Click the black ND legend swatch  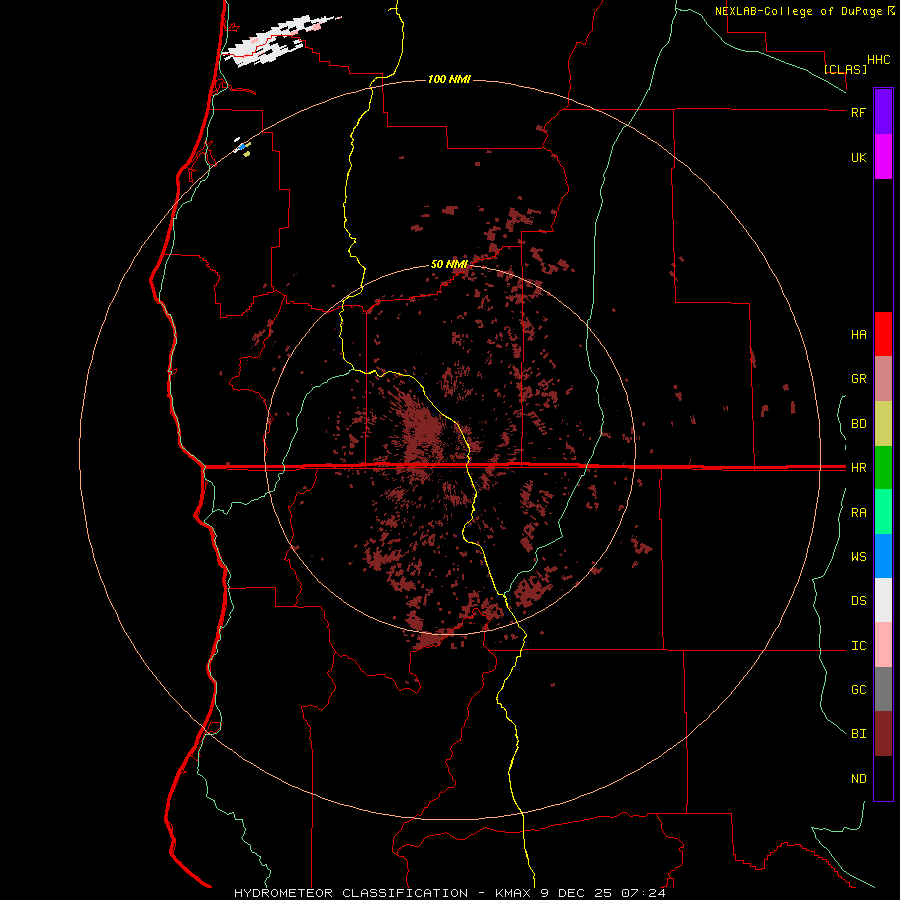point(883,778)
